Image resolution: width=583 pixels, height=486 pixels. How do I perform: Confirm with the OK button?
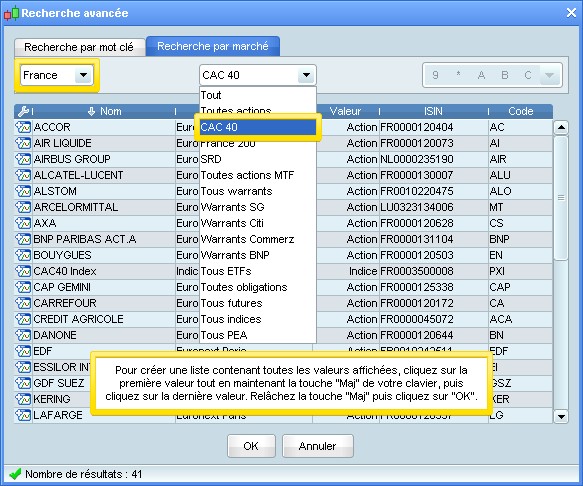pos(251,446)
